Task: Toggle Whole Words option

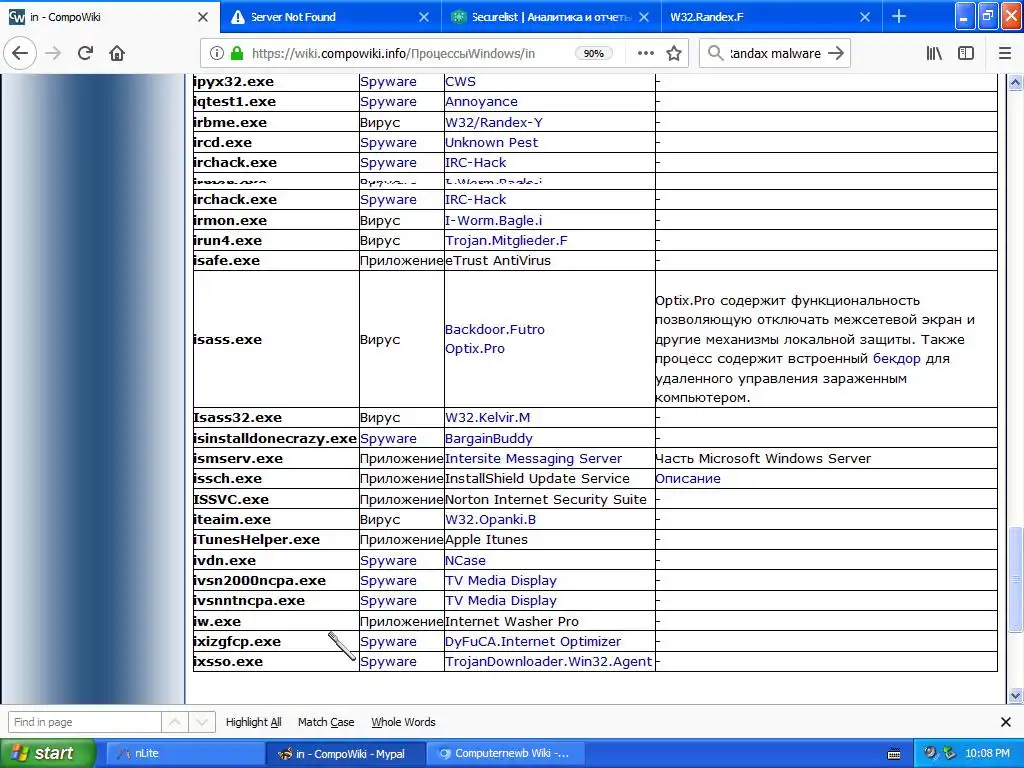Action: [x=403, y=722]
